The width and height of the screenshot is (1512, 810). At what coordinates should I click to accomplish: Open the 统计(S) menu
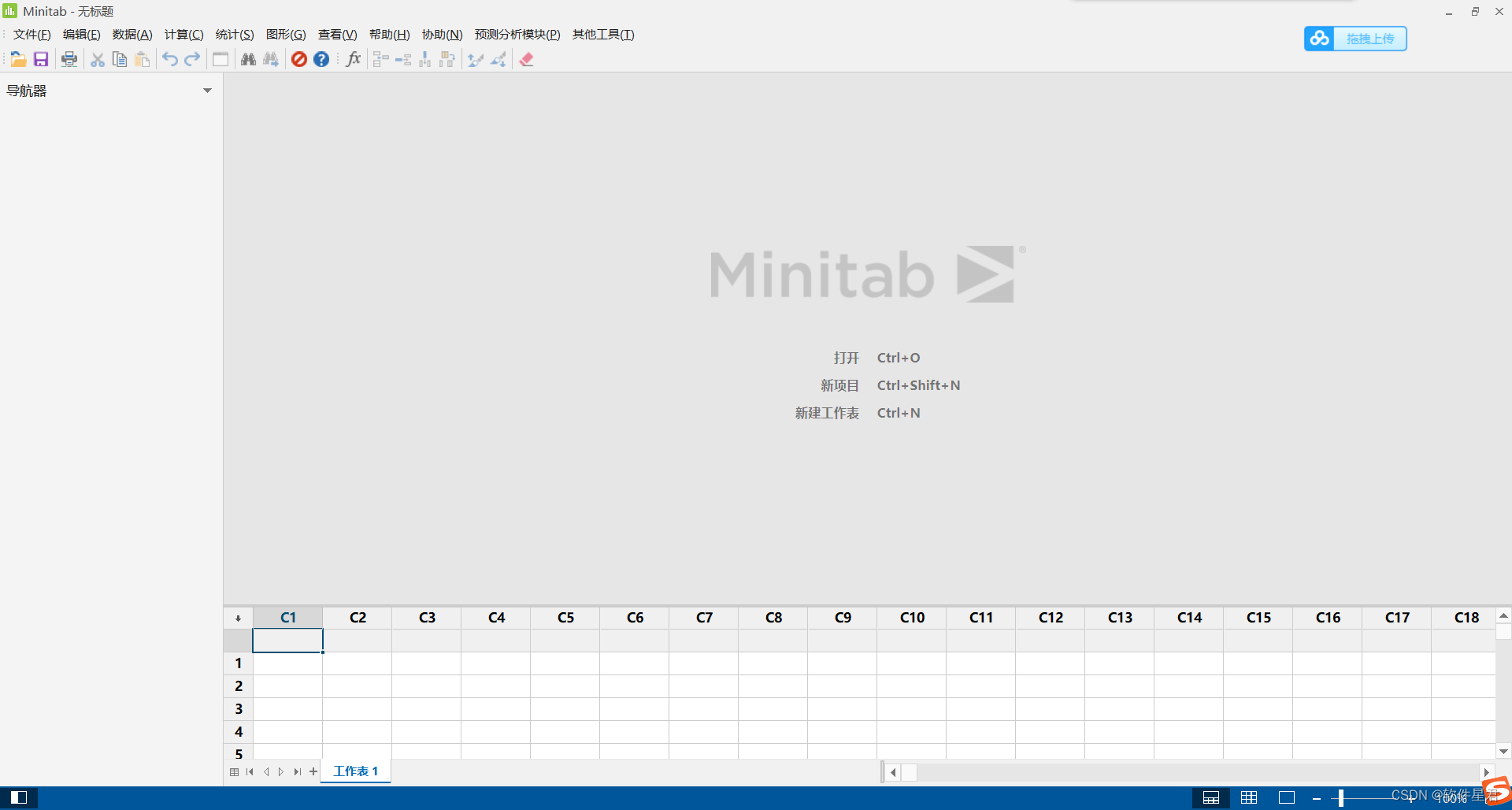(x=235, y=35)
